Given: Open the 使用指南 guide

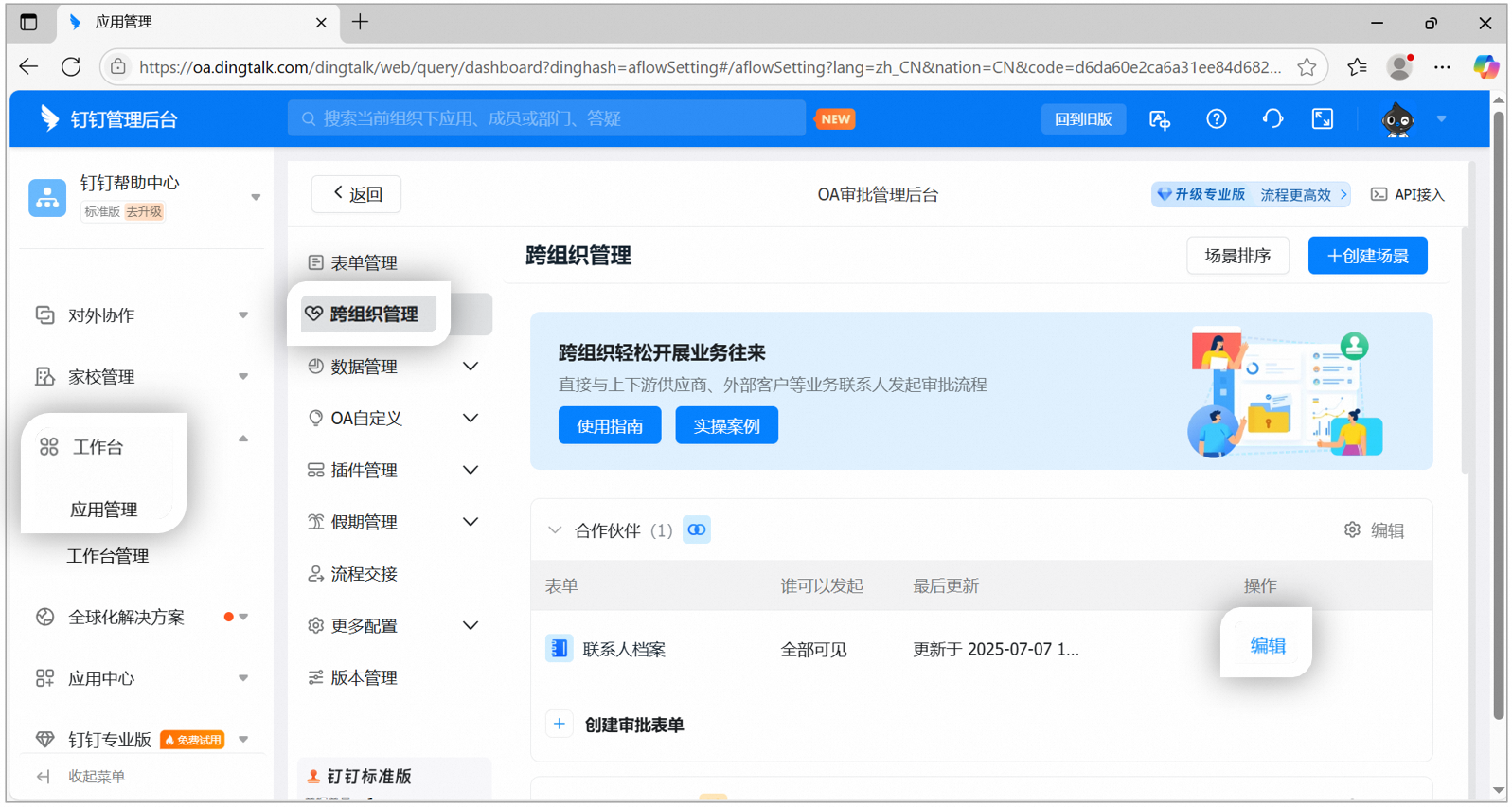Looking at the screenshot, I should (610, 425).
